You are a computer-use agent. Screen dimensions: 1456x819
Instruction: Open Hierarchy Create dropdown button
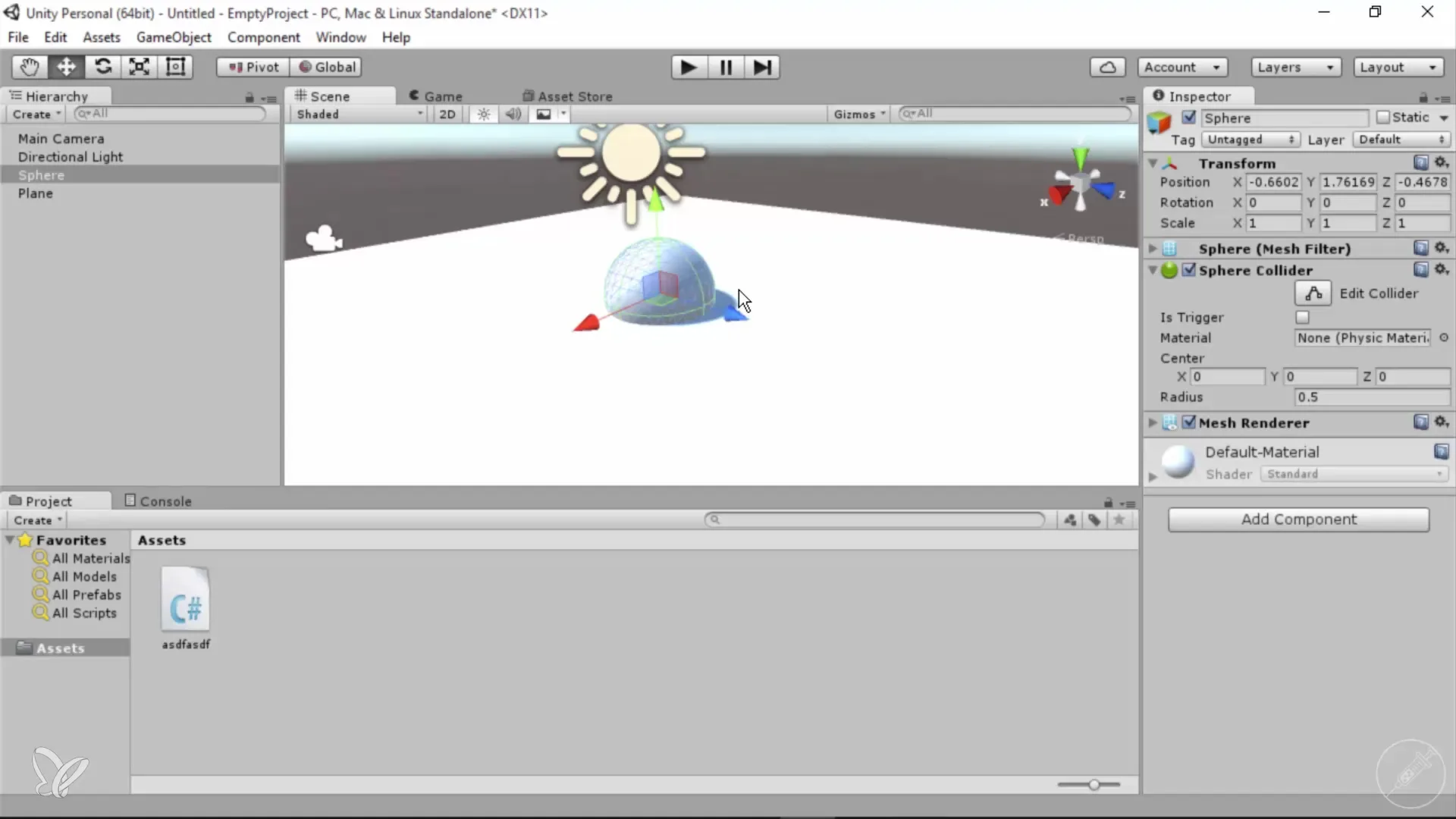tap(36, 114)
